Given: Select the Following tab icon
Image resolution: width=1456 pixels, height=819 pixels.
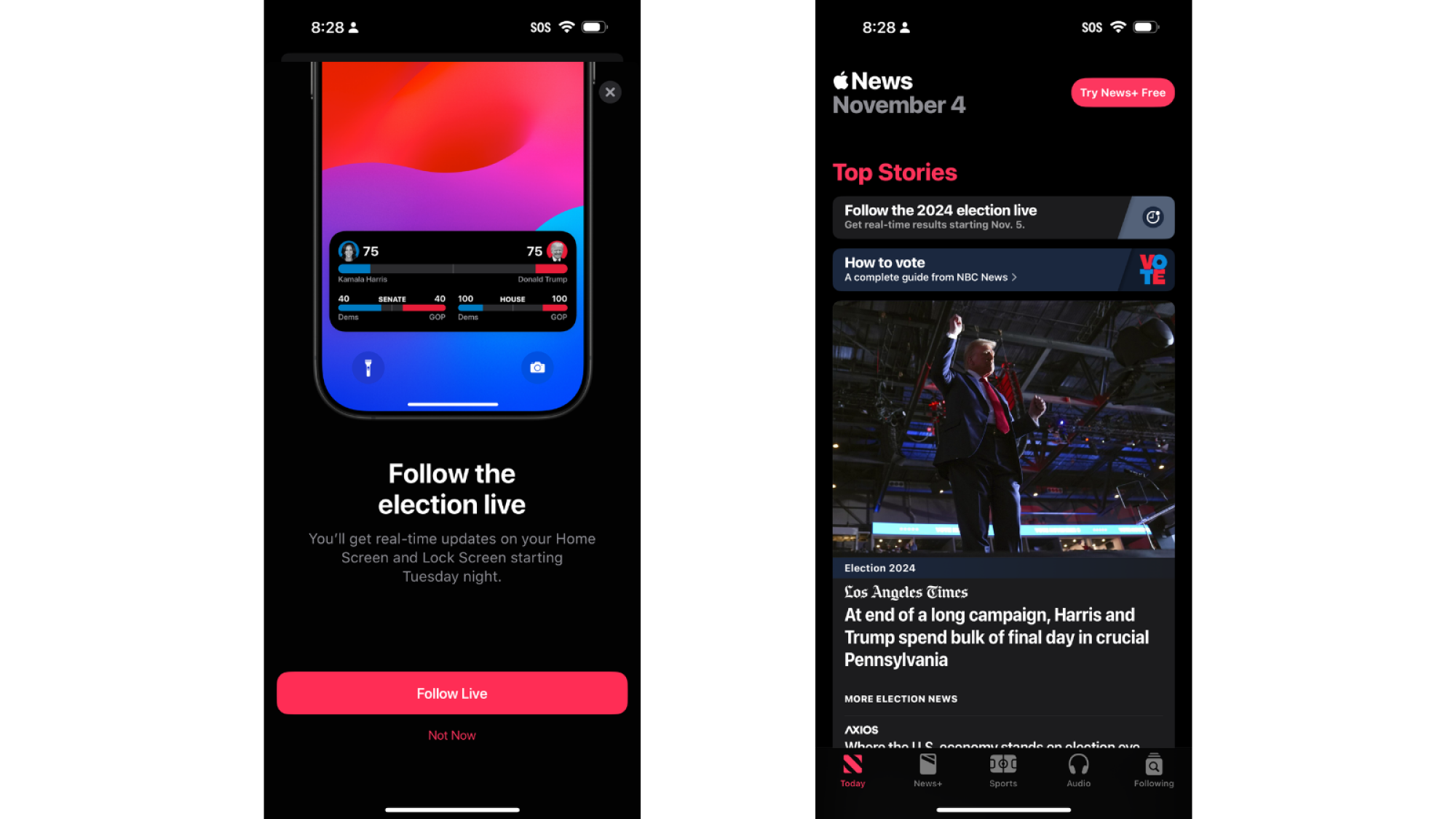Looking at the screenshot, I should tap(1153, 766).
